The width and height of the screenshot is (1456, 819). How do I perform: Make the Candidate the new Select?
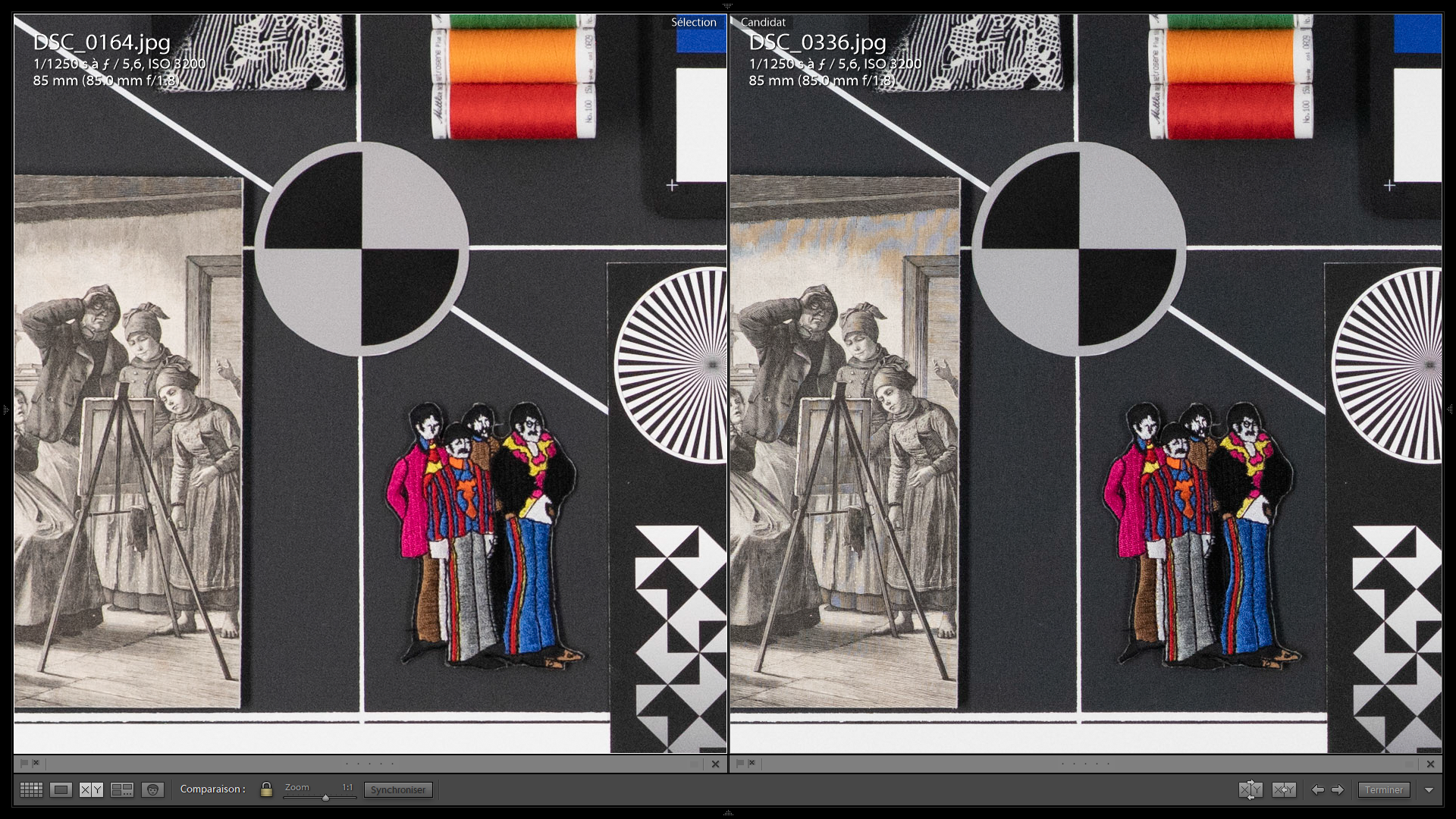pyautogui.click(x=1284, y=789)
